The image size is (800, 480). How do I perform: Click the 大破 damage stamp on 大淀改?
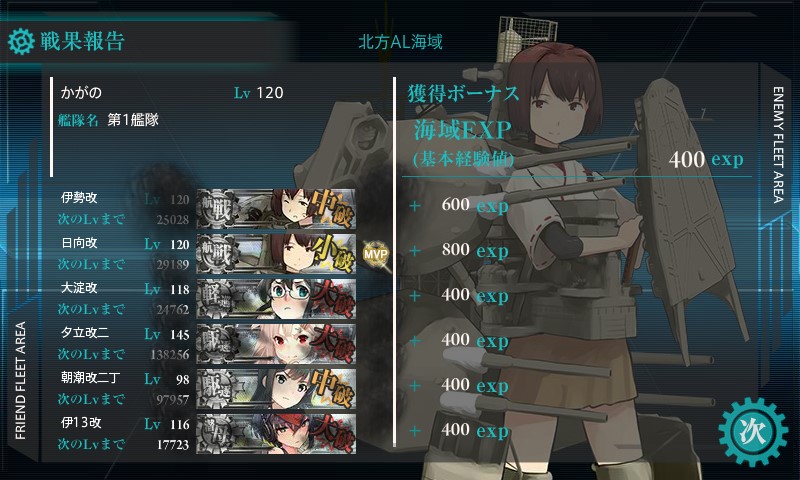coord(332,298)
